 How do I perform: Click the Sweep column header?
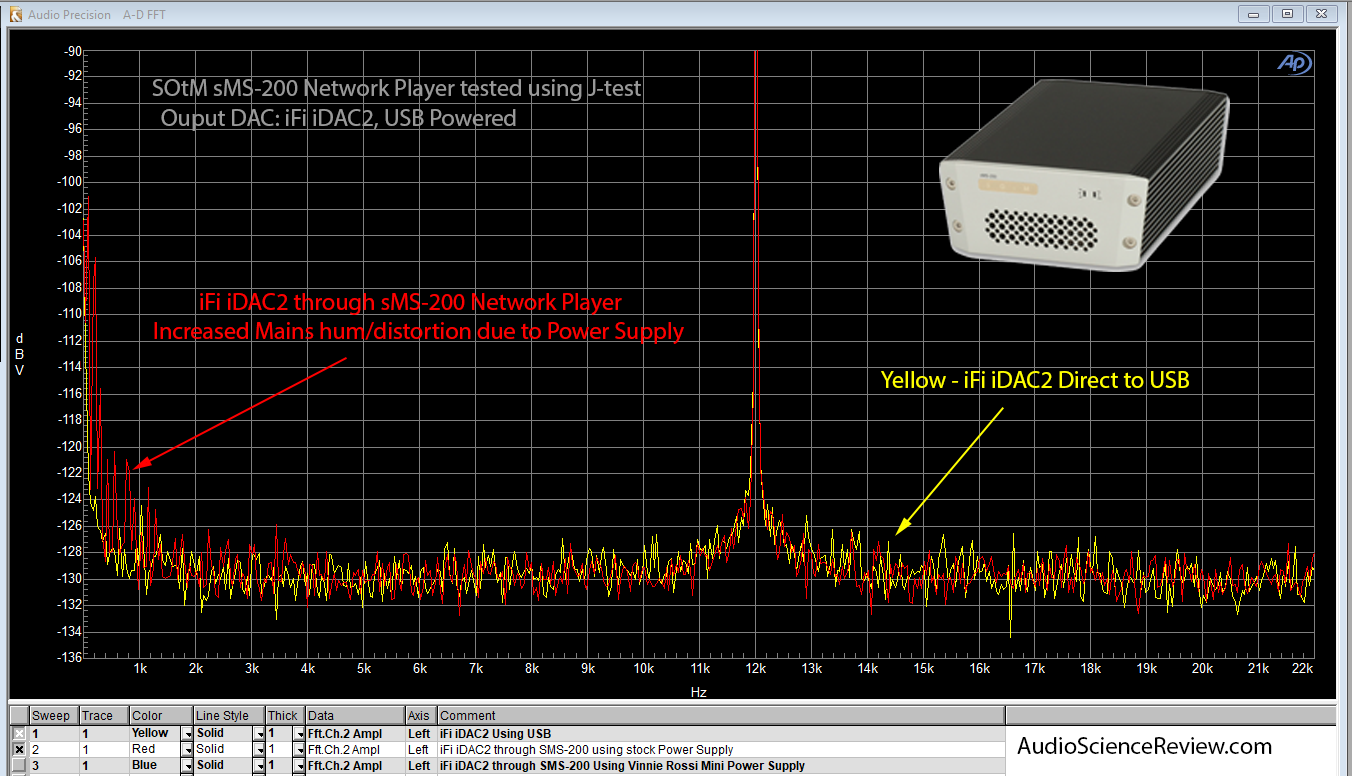(x=54, y=716)
